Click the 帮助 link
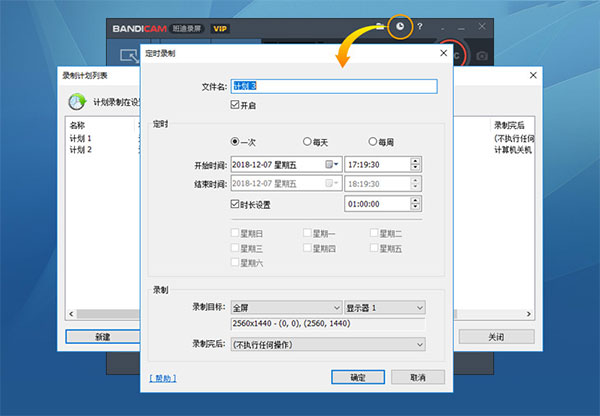This screenshot has width=600, height=416. (x=163, y=378)
